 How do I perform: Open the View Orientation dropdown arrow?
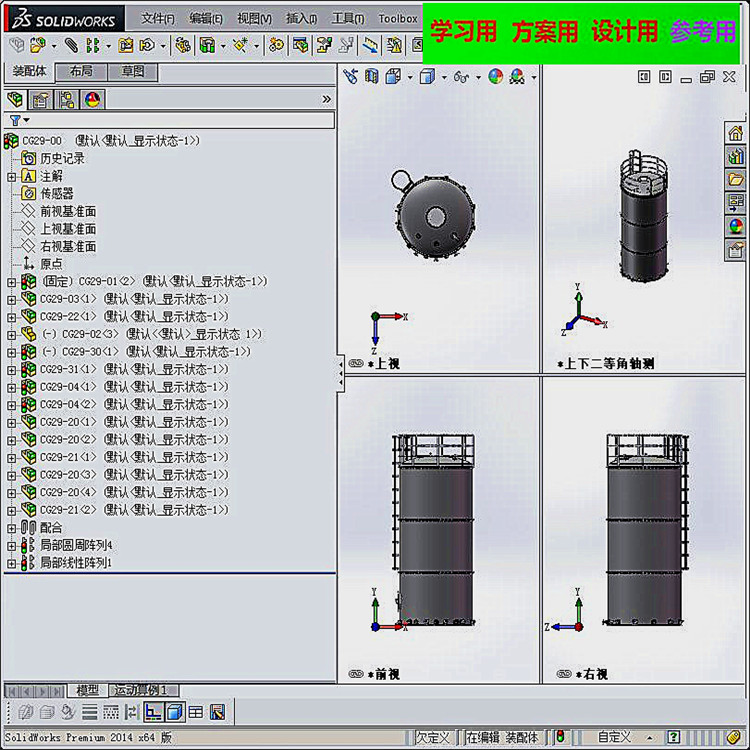click(x=410, y=77)
